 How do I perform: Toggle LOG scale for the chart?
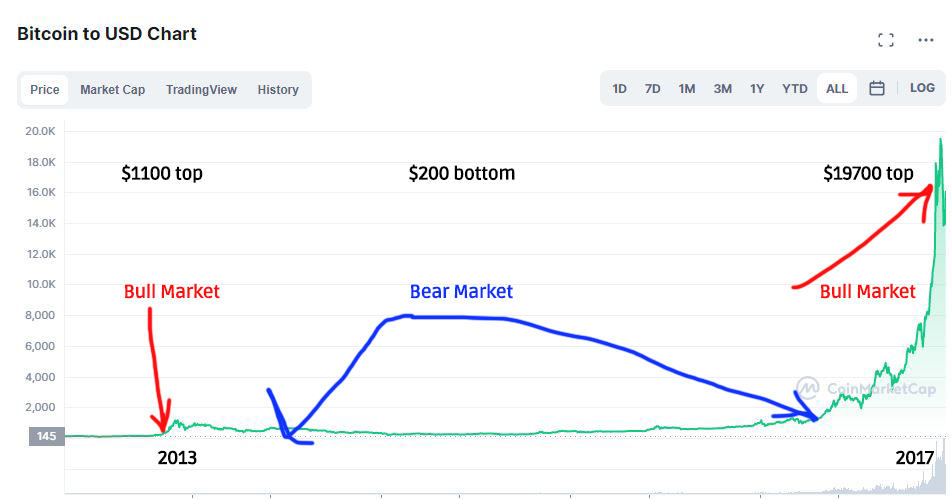coord(922,88)
